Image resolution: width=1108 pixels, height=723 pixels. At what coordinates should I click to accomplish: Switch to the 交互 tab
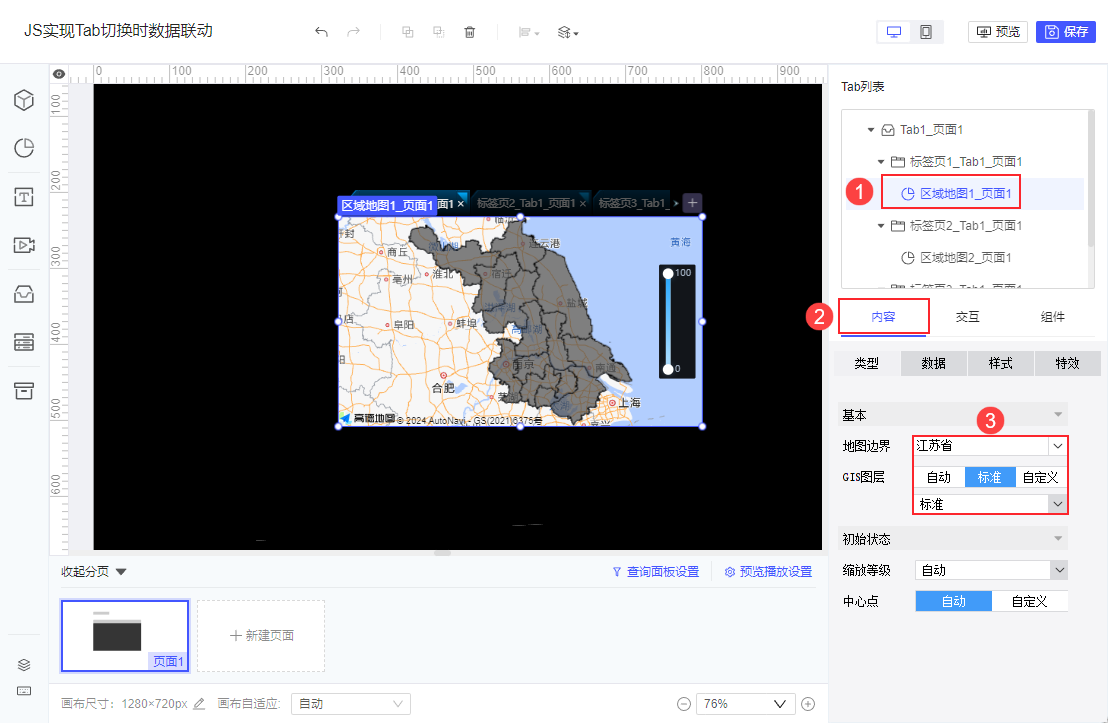click(x=967, y=316)
